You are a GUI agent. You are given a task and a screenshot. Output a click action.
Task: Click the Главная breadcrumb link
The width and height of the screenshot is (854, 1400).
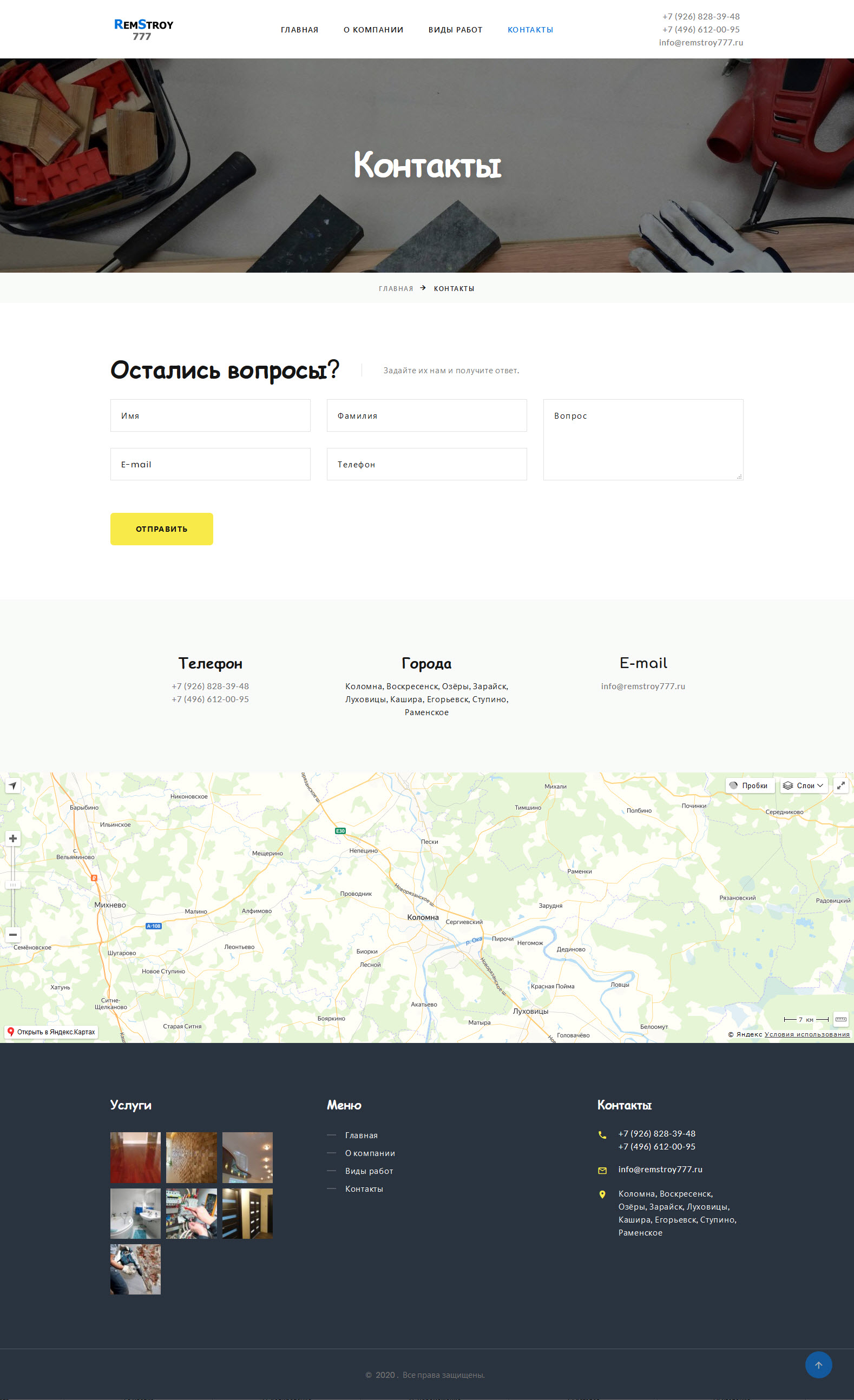396,289
